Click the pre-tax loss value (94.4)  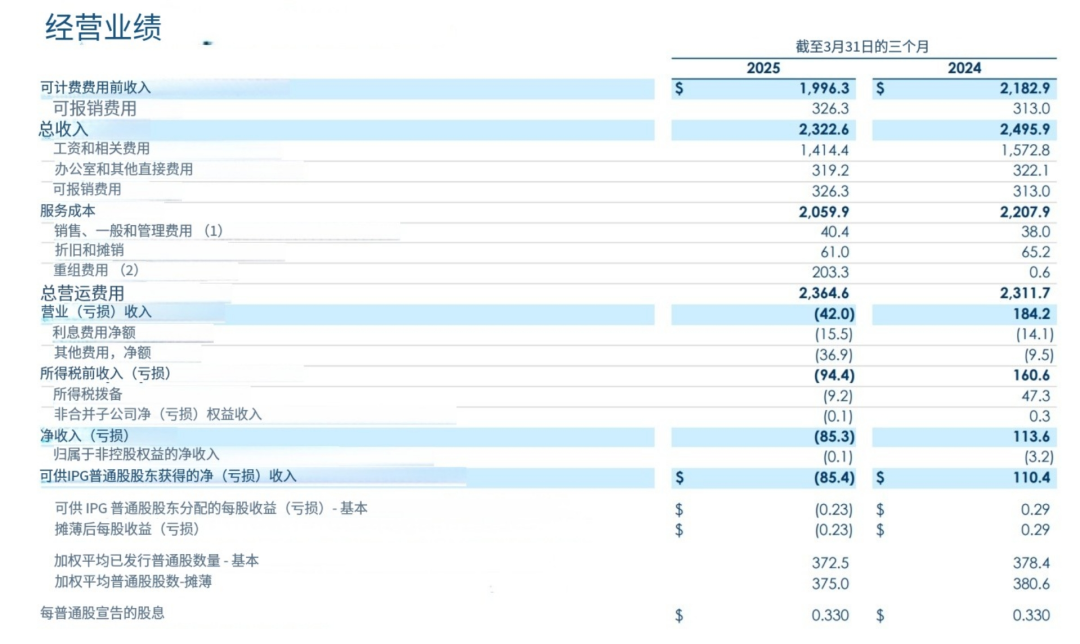[x=834, y=375]
